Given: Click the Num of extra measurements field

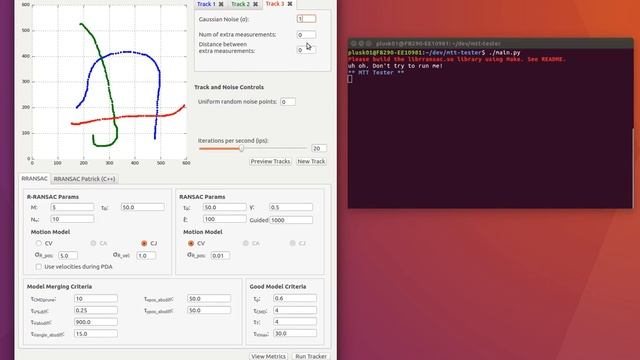Looking at the screenshot, I should (x=306, y=35).
